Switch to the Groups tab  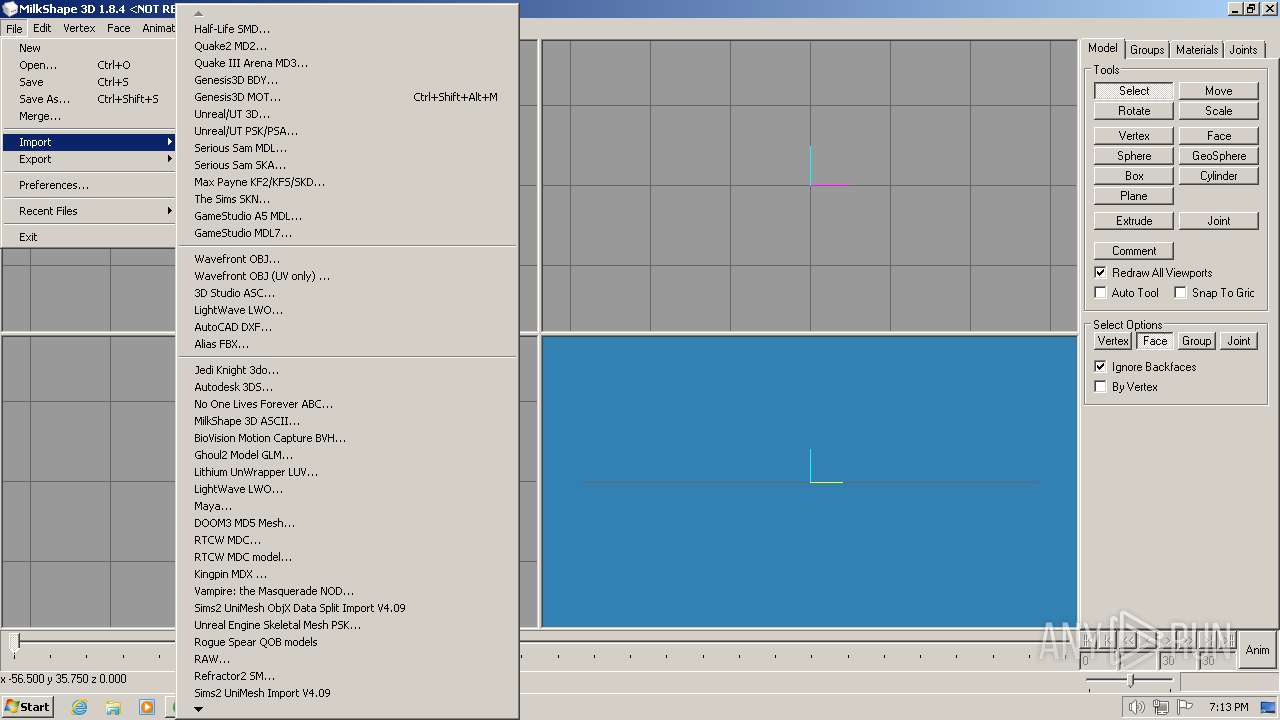(1147, 50)
